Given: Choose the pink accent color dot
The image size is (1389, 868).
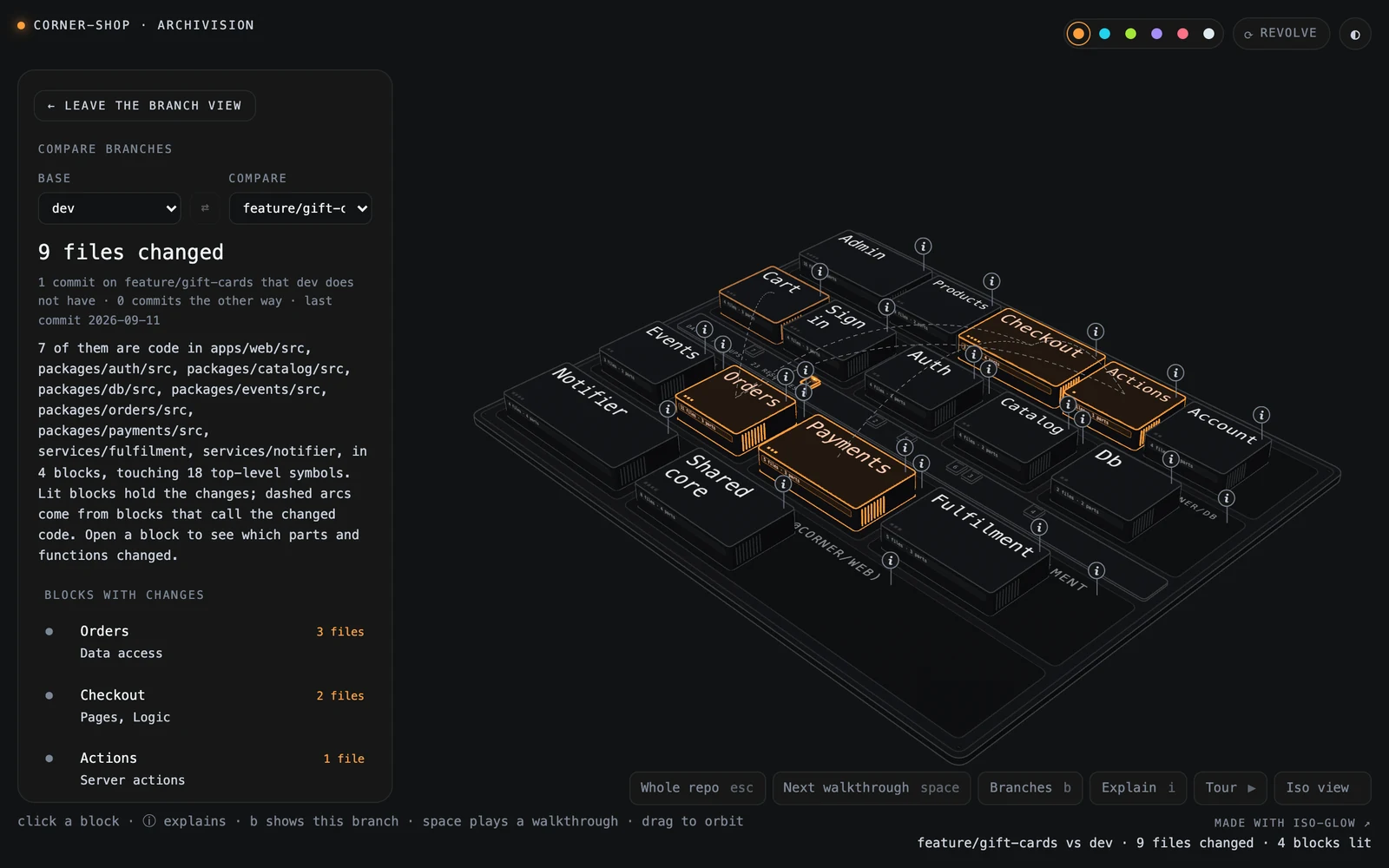Looking at the screenshot, I should click(x=1182, y=34).
